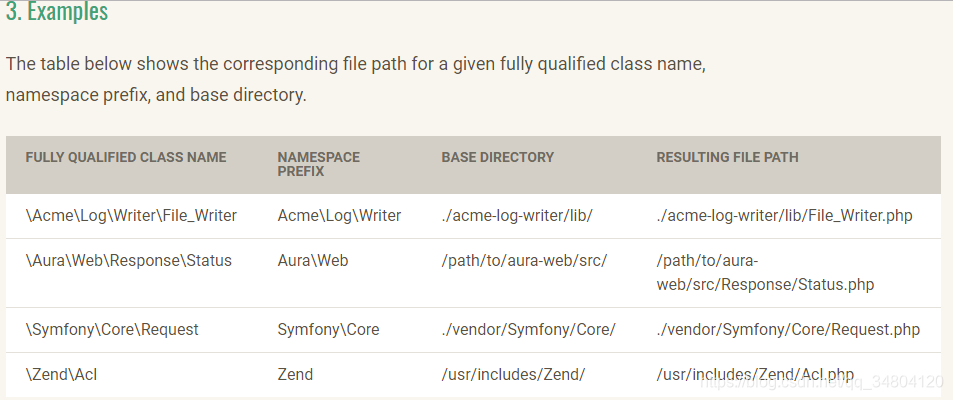Click the 'Fully Qualified Class Name' column header
953x400 pixels.
tap(126, 157)
